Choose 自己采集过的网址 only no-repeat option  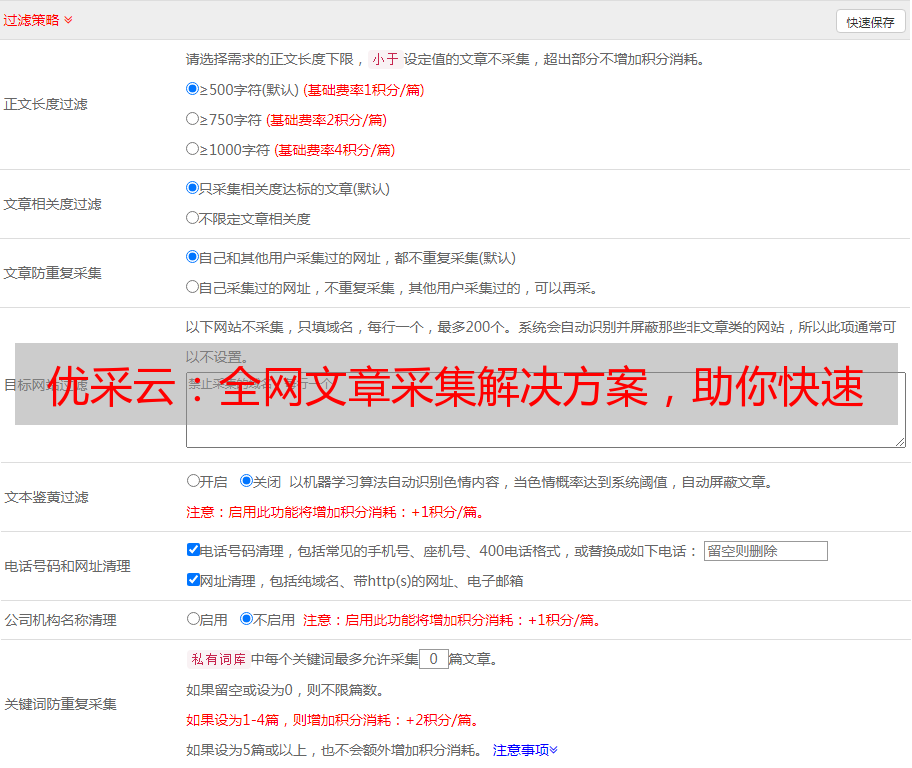point(193,287)
